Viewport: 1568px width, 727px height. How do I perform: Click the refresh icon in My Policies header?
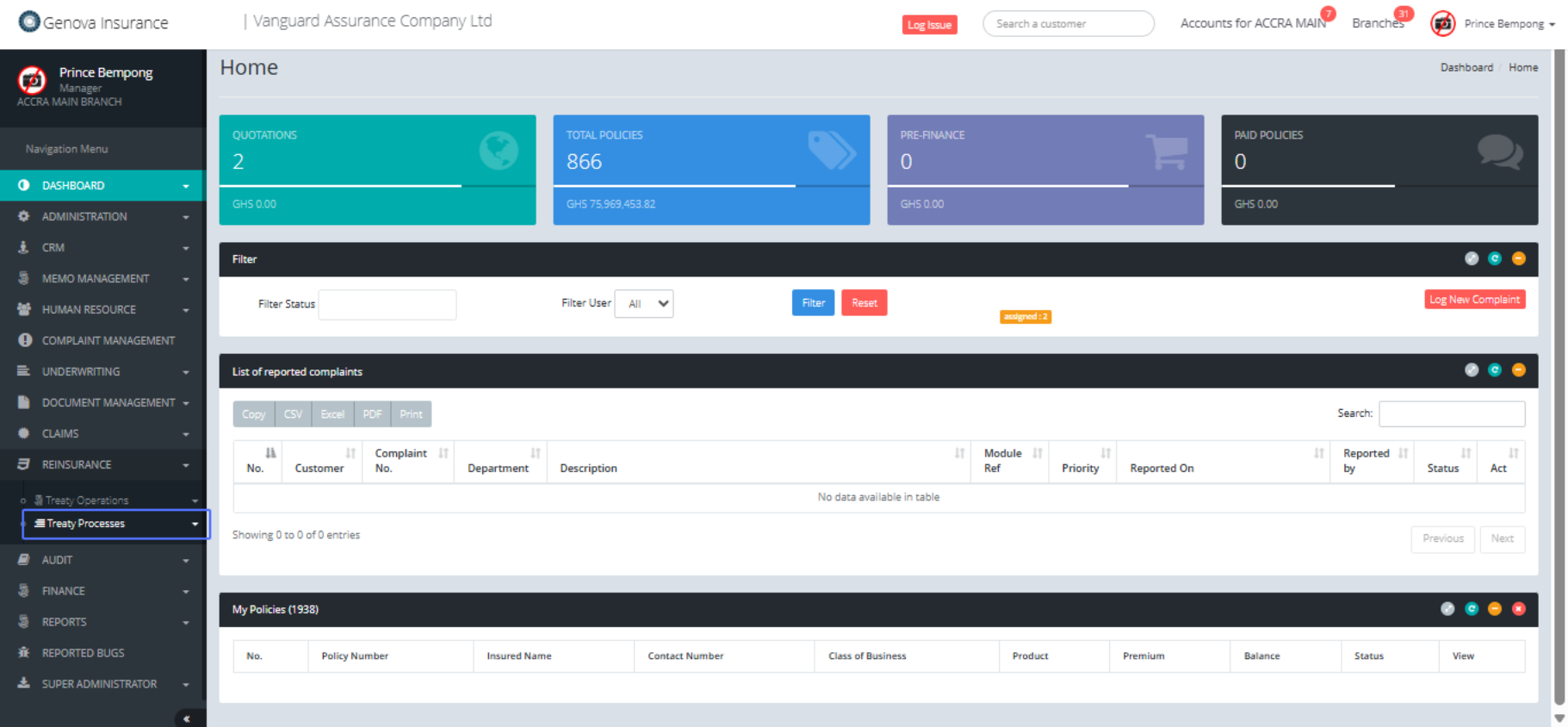(1472, 609)
